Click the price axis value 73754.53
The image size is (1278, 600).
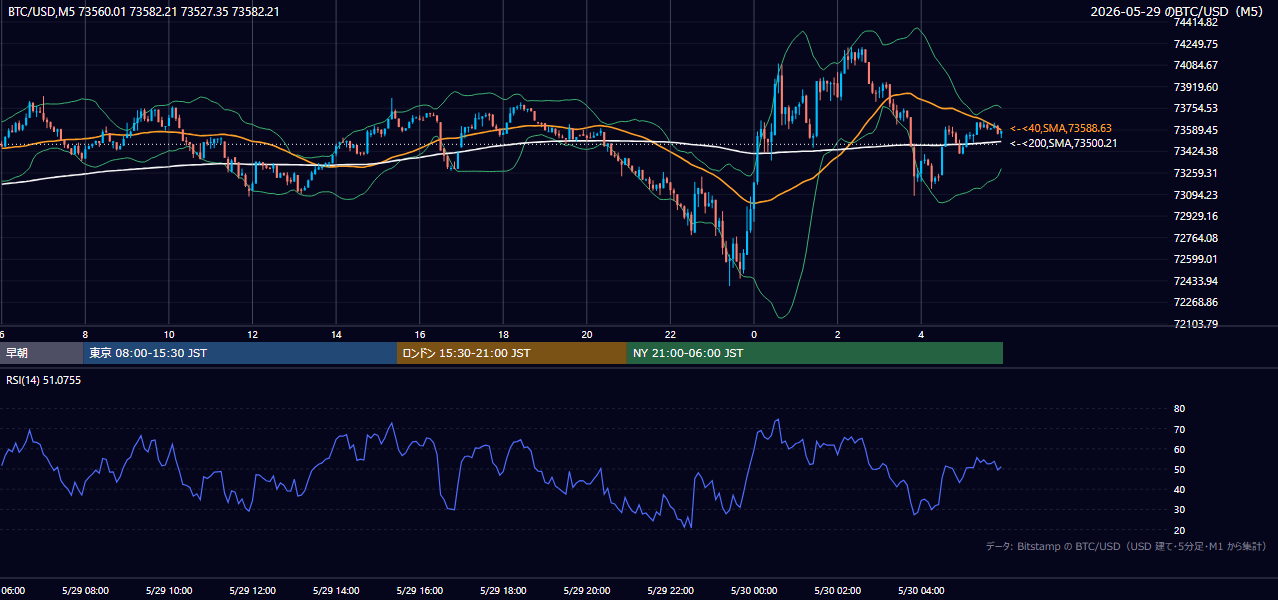[1195, 108]
